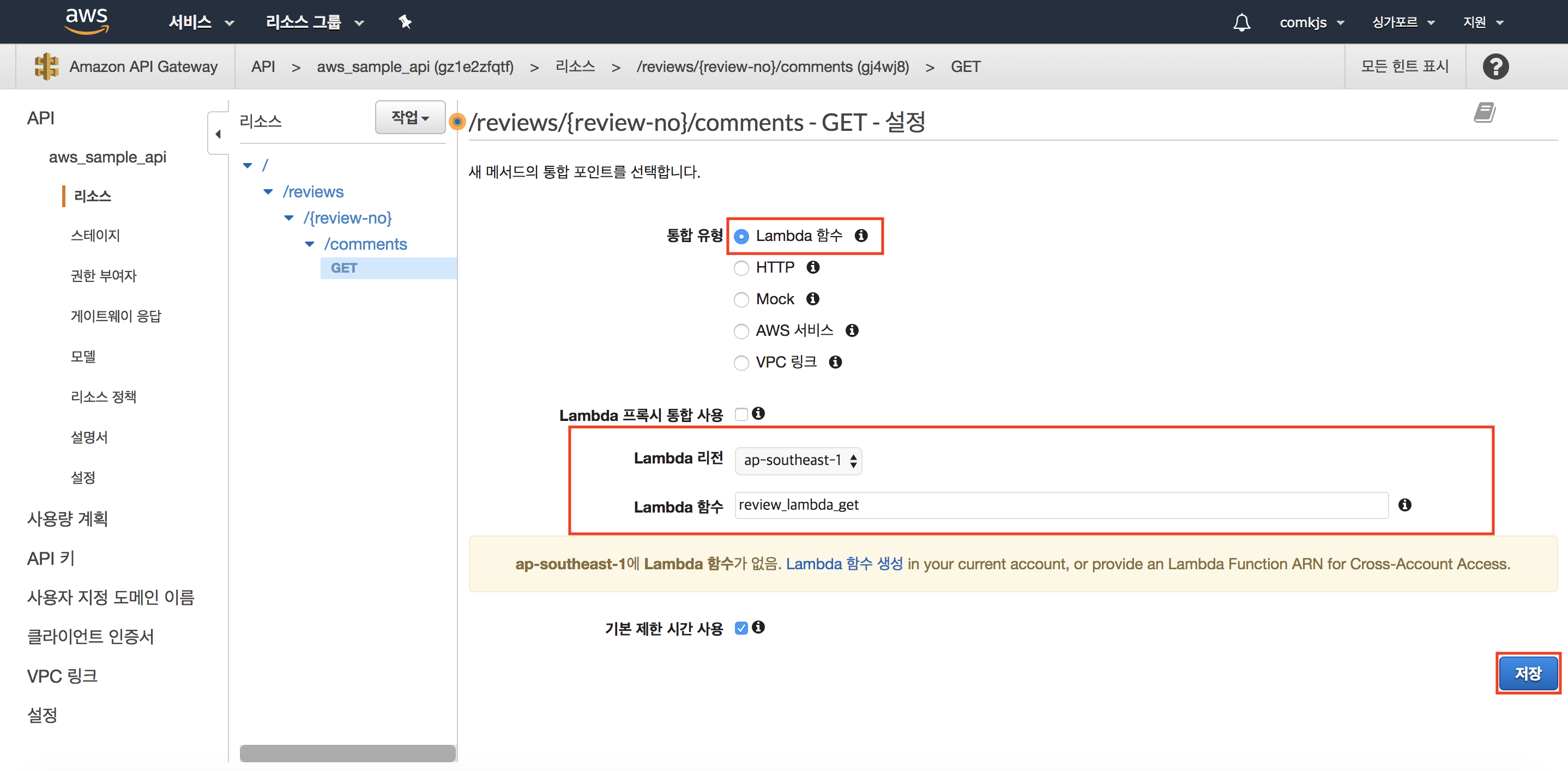Click info icon next to VPC 링크 option
The height and width of the screenshot is (771, 1568).
(835, 362)
